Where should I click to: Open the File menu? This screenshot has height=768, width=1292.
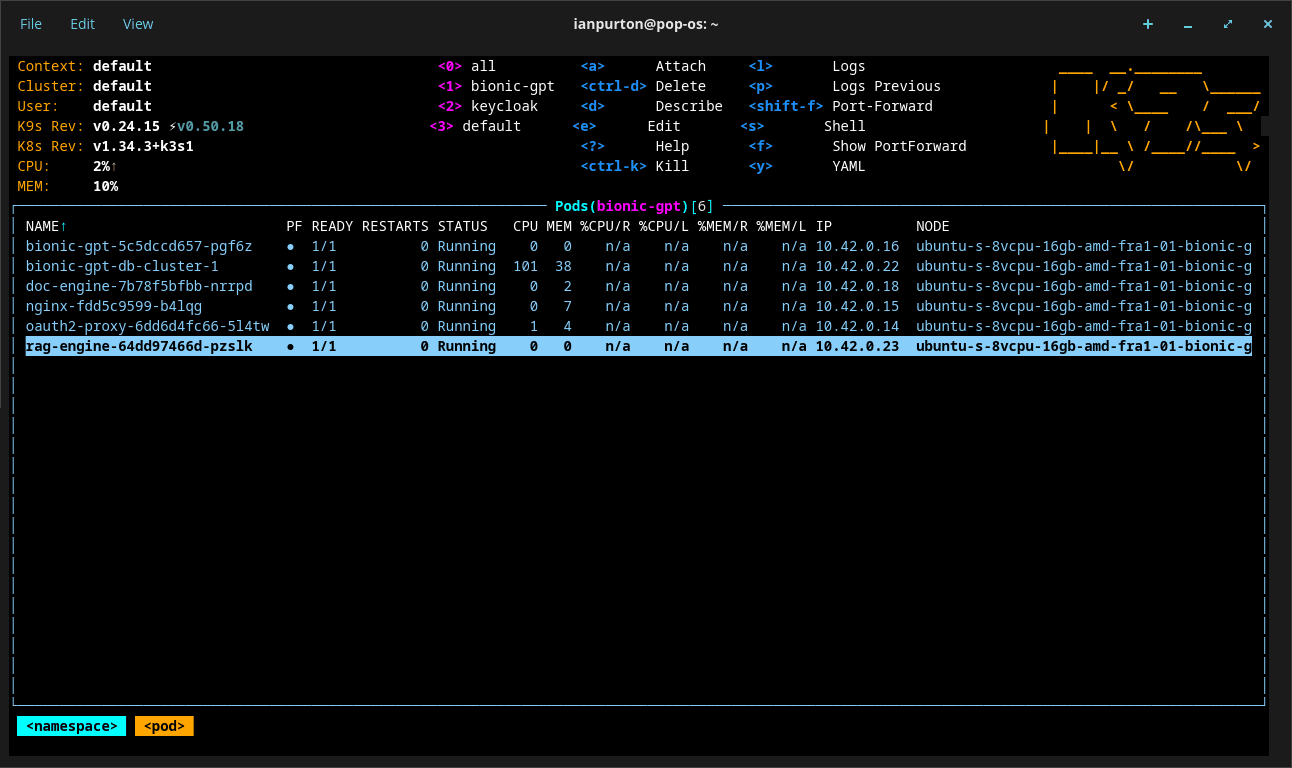[31, 24]
